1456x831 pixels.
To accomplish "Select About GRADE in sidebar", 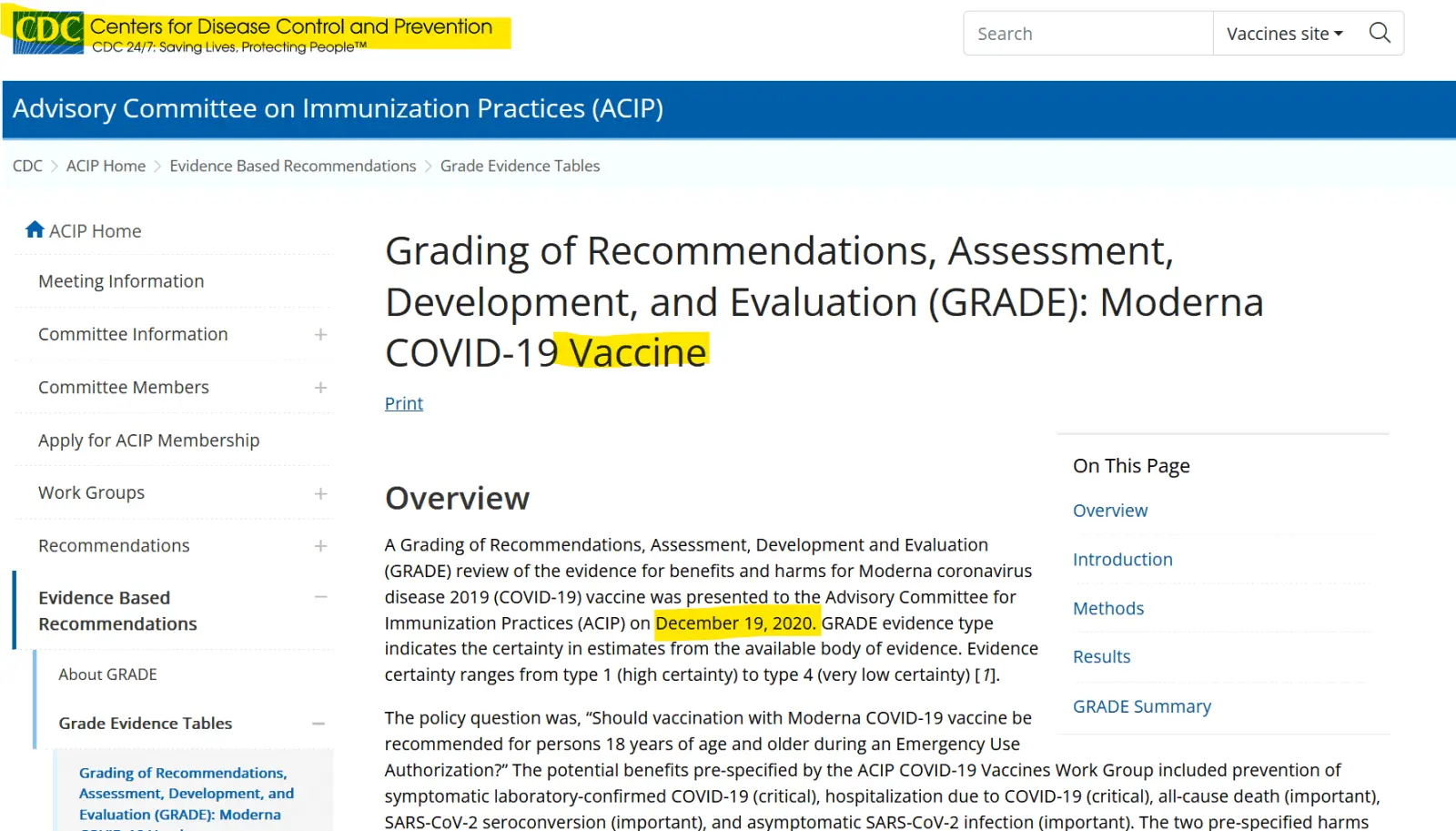I will click(107, 674).
